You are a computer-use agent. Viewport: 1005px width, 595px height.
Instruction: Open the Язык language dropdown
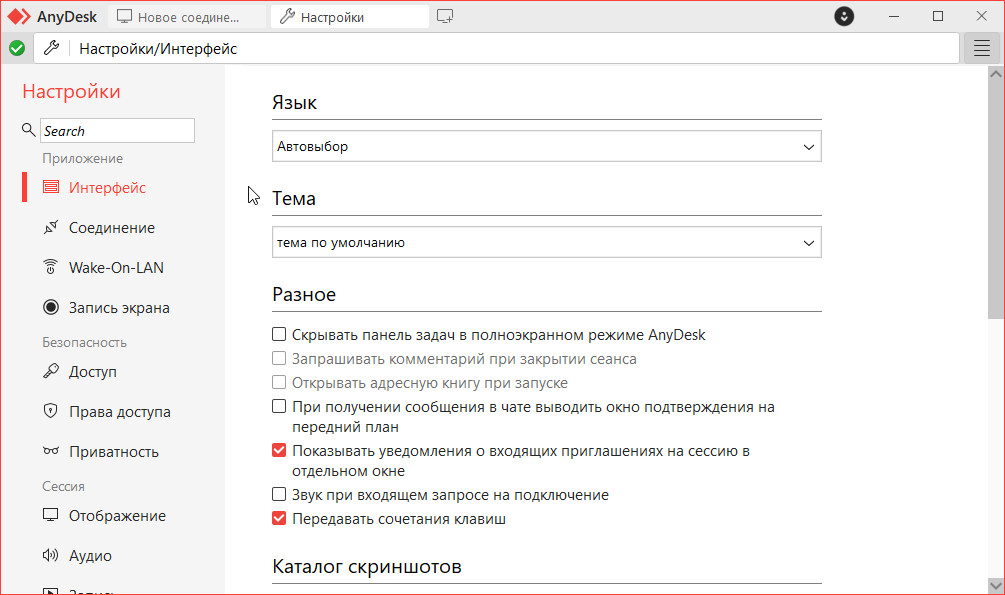point(546,147)
